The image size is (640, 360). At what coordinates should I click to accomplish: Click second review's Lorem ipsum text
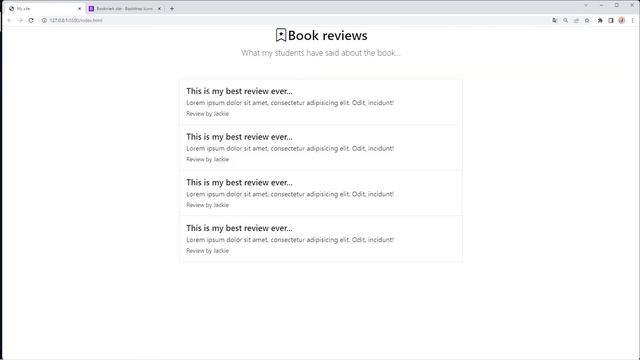coord(290,149)
